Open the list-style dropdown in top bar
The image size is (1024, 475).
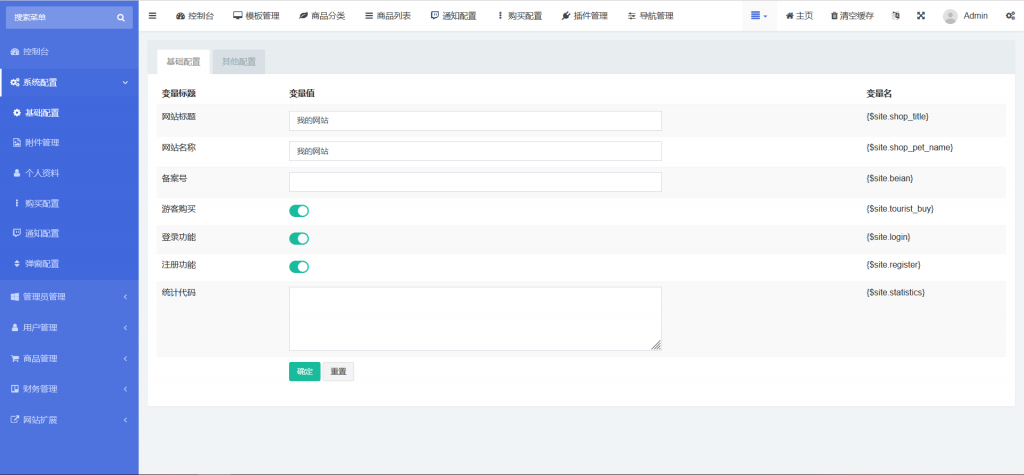(759, 16)
